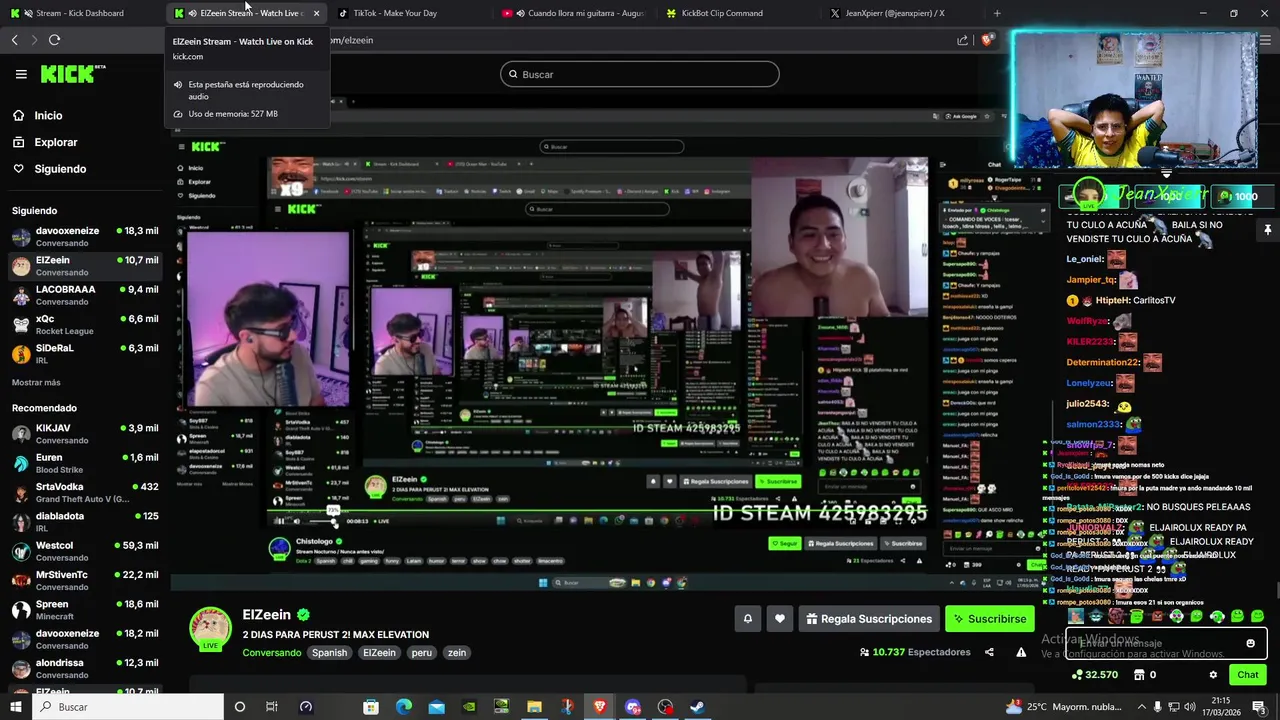This screenshot has height=720, width=1280.
Task: Open the emoji picker in chat input
Action: tap(1250, 643)
